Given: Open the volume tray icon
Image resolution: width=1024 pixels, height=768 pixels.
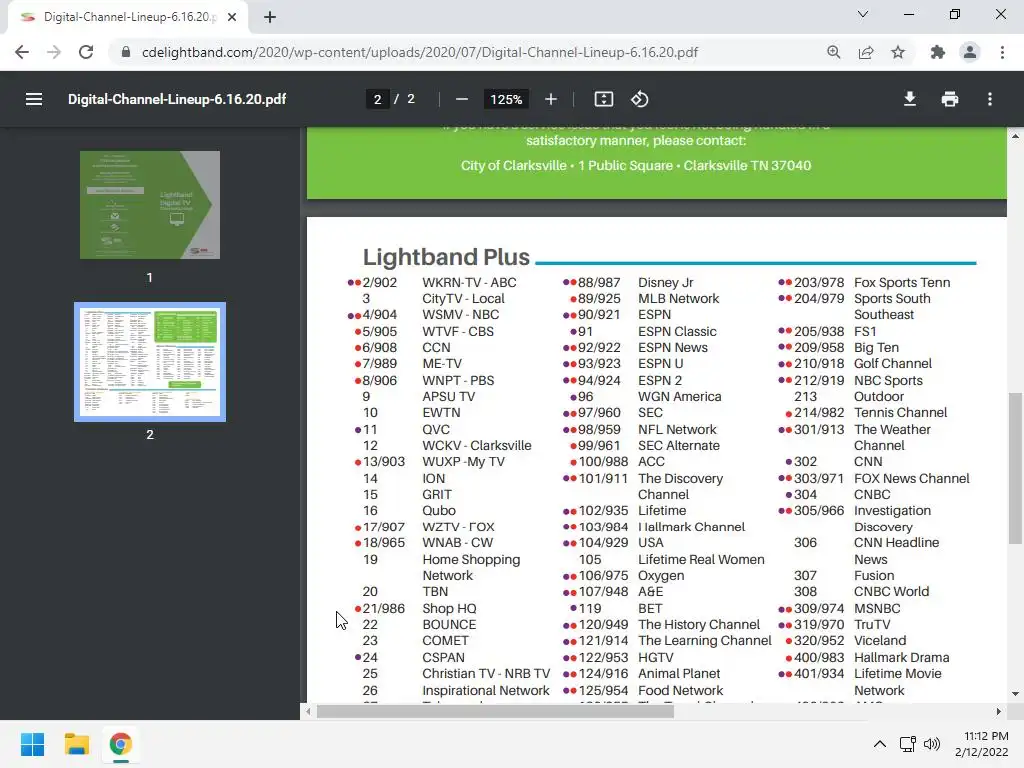Looking at the screenshot, I should tap(932, 744).
